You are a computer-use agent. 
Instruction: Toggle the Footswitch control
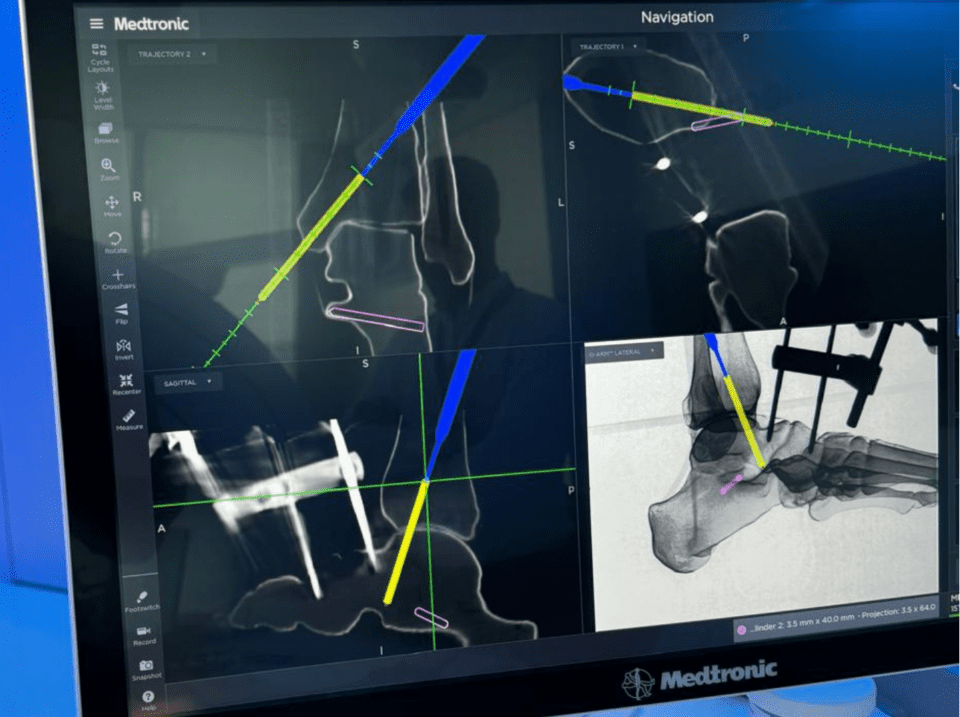(140, 597)
